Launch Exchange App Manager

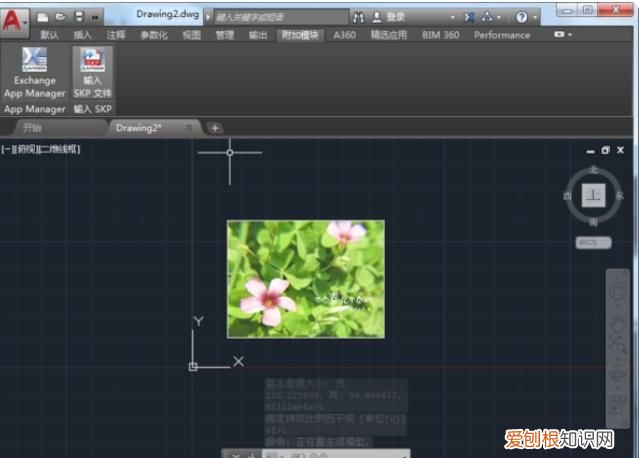(35, 73)
